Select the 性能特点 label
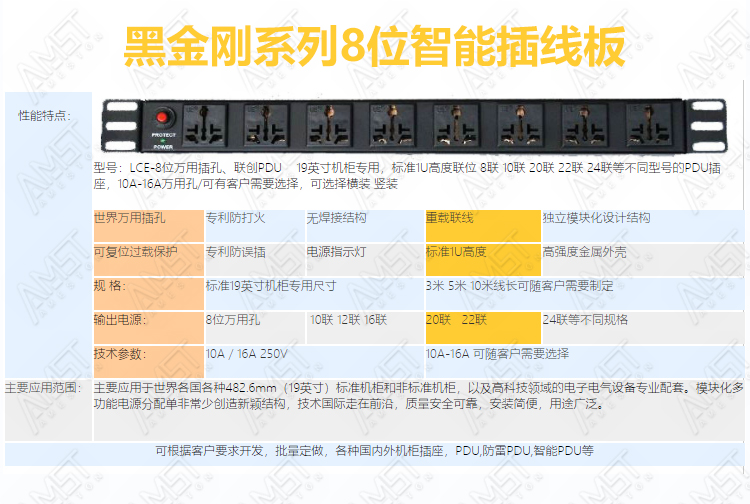 point(44,115)
